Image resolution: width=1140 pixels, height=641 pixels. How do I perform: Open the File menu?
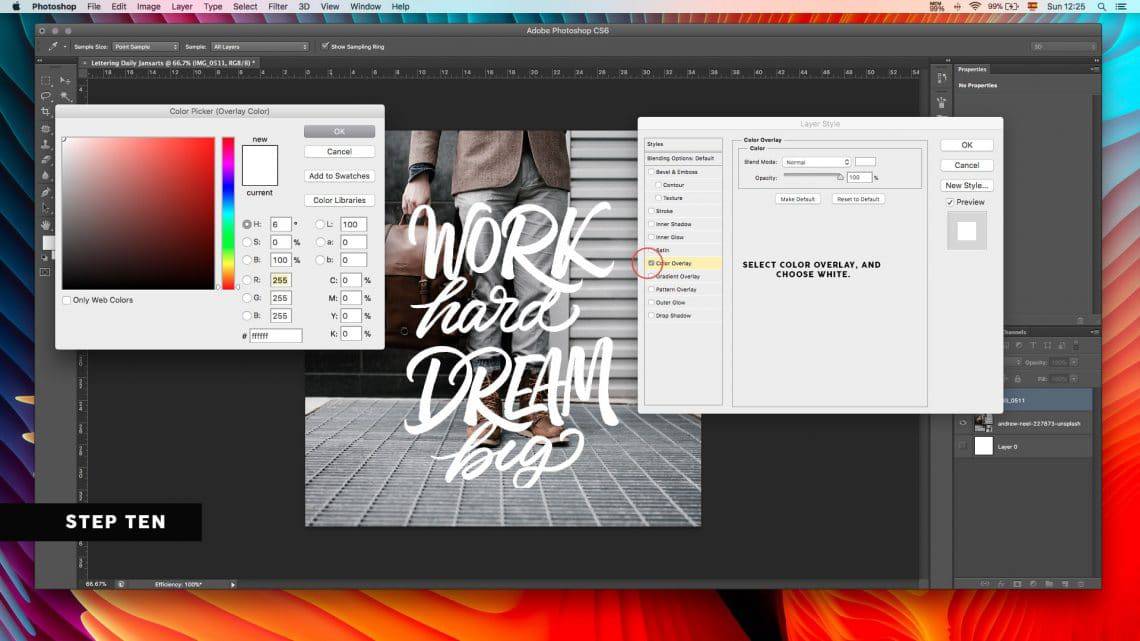(x=94, y=7)
